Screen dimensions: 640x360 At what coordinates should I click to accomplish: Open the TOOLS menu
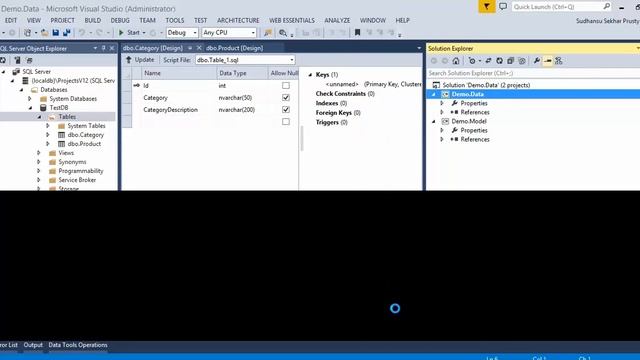(175, 20)
